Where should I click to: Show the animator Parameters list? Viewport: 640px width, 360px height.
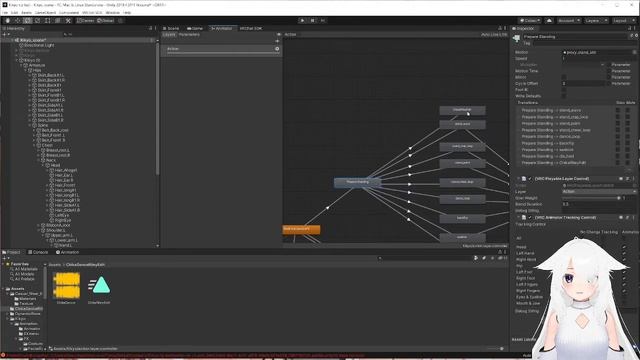[189, 35]
